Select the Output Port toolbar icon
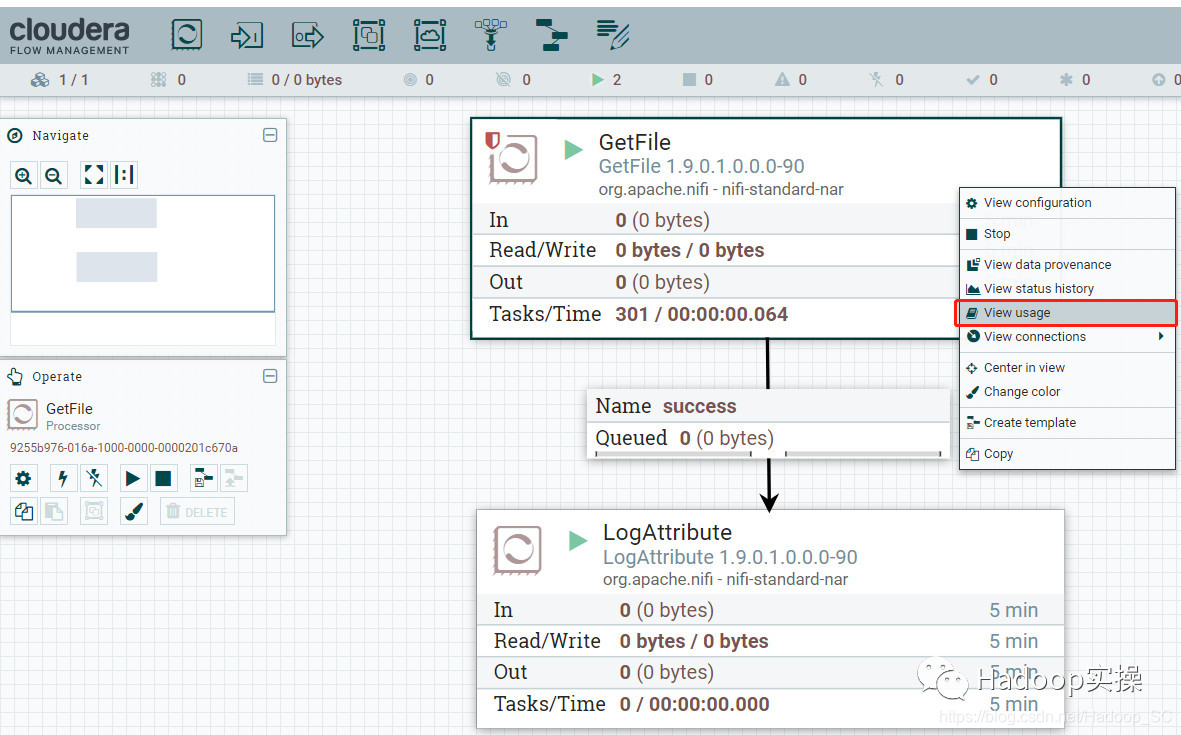The image size is (1181, 735). [x=308, y=35]
